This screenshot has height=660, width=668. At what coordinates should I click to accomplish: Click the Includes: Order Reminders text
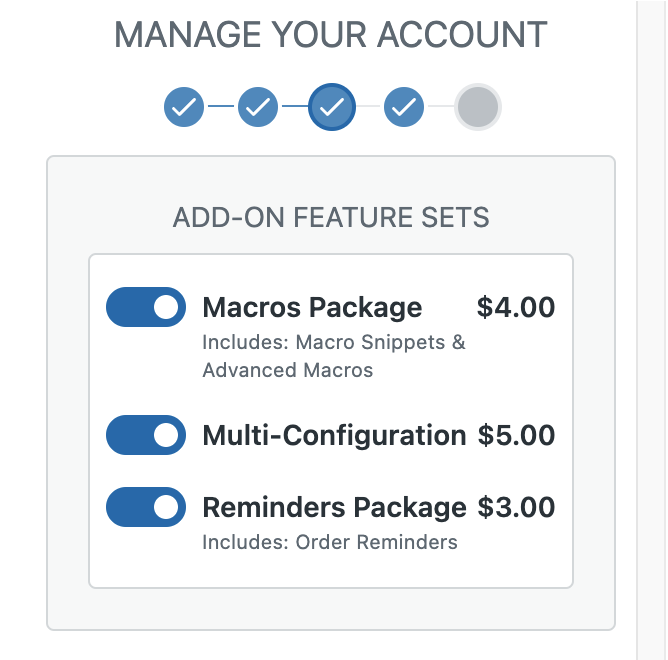tap(330, 542)
